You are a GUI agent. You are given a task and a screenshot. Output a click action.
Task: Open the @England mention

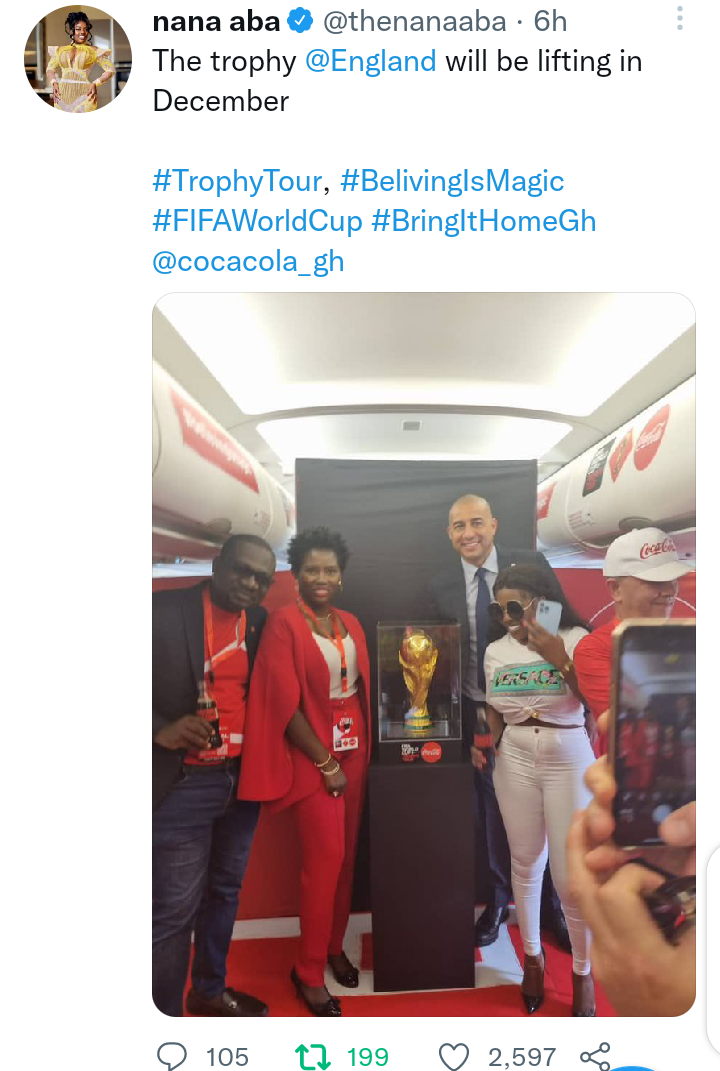coord(370,61)
